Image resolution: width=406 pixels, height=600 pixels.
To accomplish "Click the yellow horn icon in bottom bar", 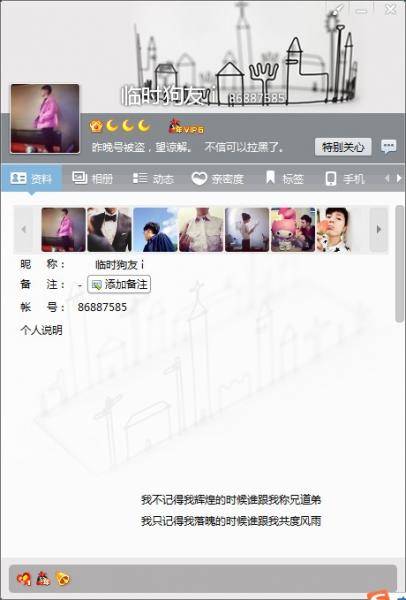I will [x=63, y=579].
